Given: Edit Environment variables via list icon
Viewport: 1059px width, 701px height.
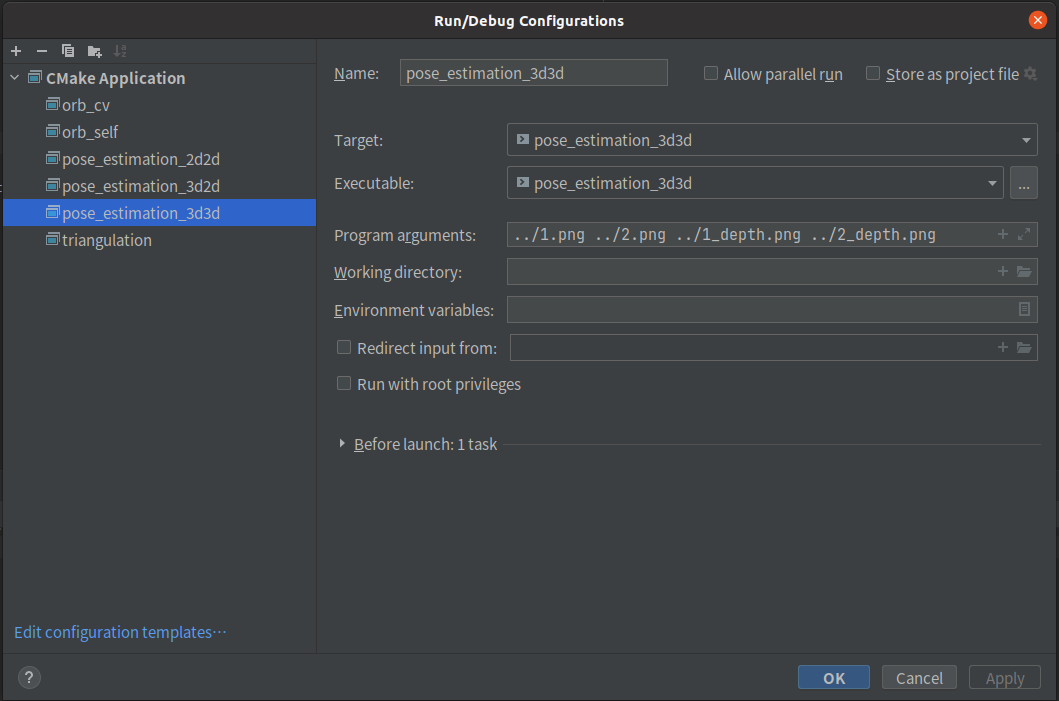Looking at the screenshot, I should (1024, 310).
